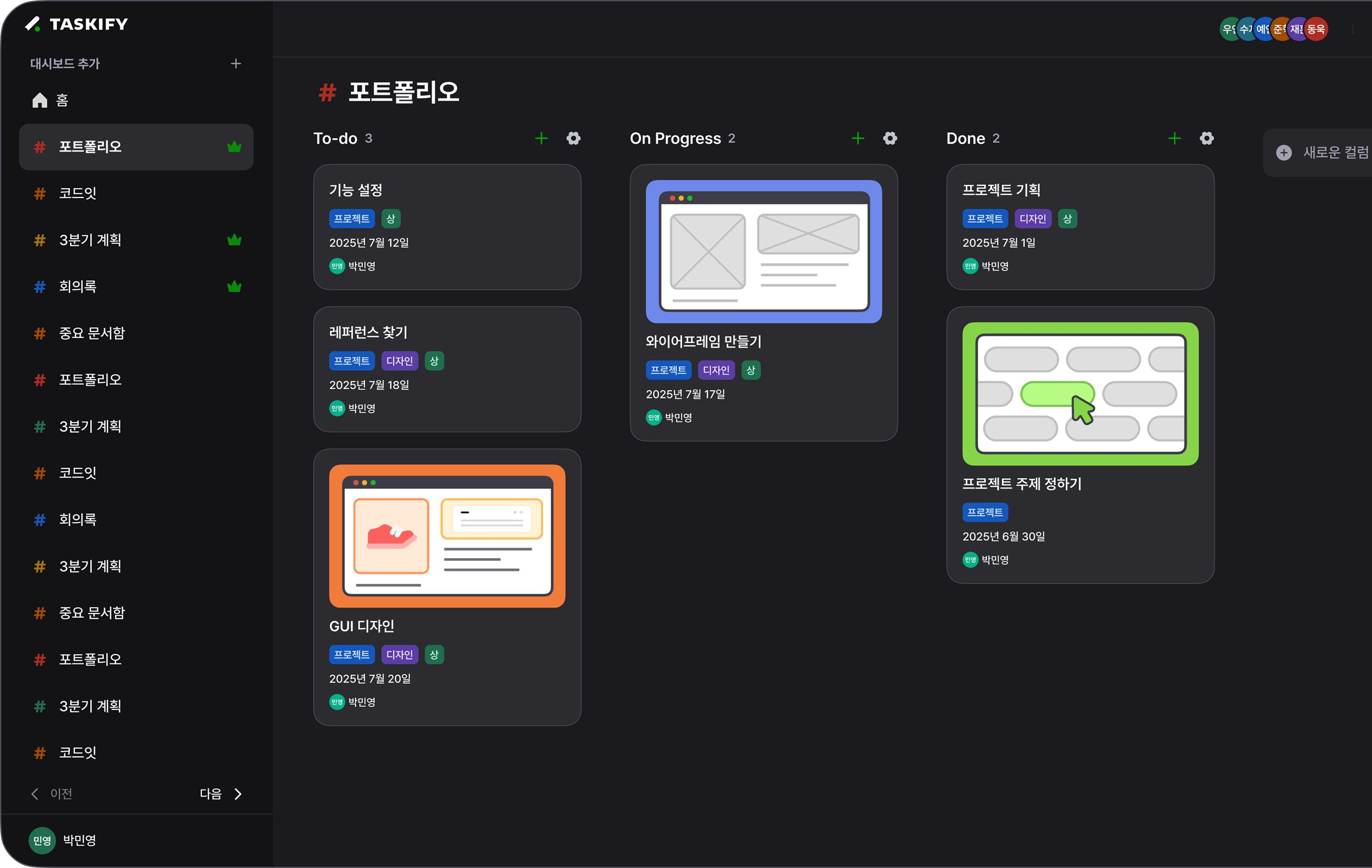Image resolution: width=1372 pixels, height=868 pixels.
Task: Open the 홈 home icon
Action: click(x=40, y=100)
